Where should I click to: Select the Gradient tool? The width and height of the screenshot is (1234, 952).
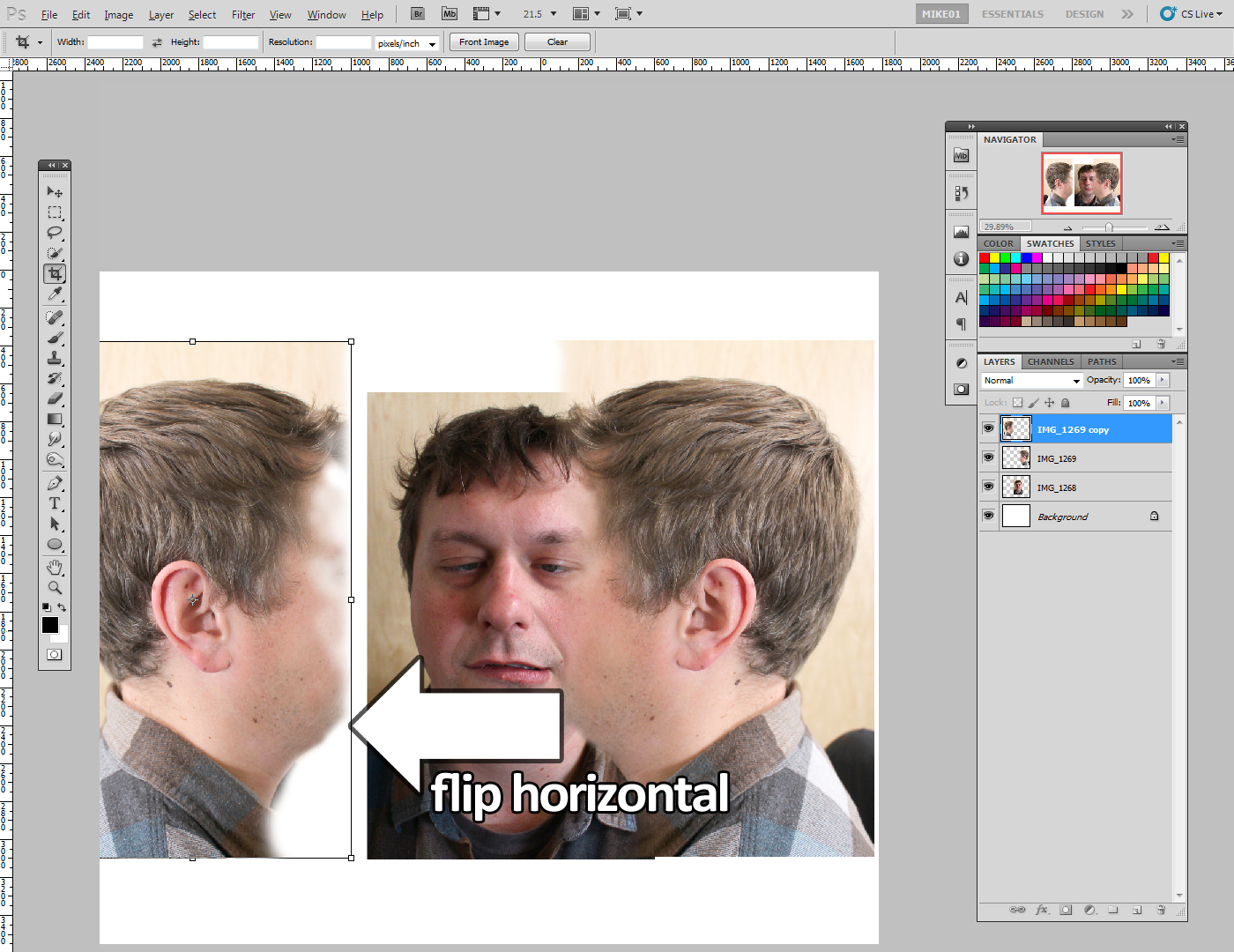(x=55, y=420)
